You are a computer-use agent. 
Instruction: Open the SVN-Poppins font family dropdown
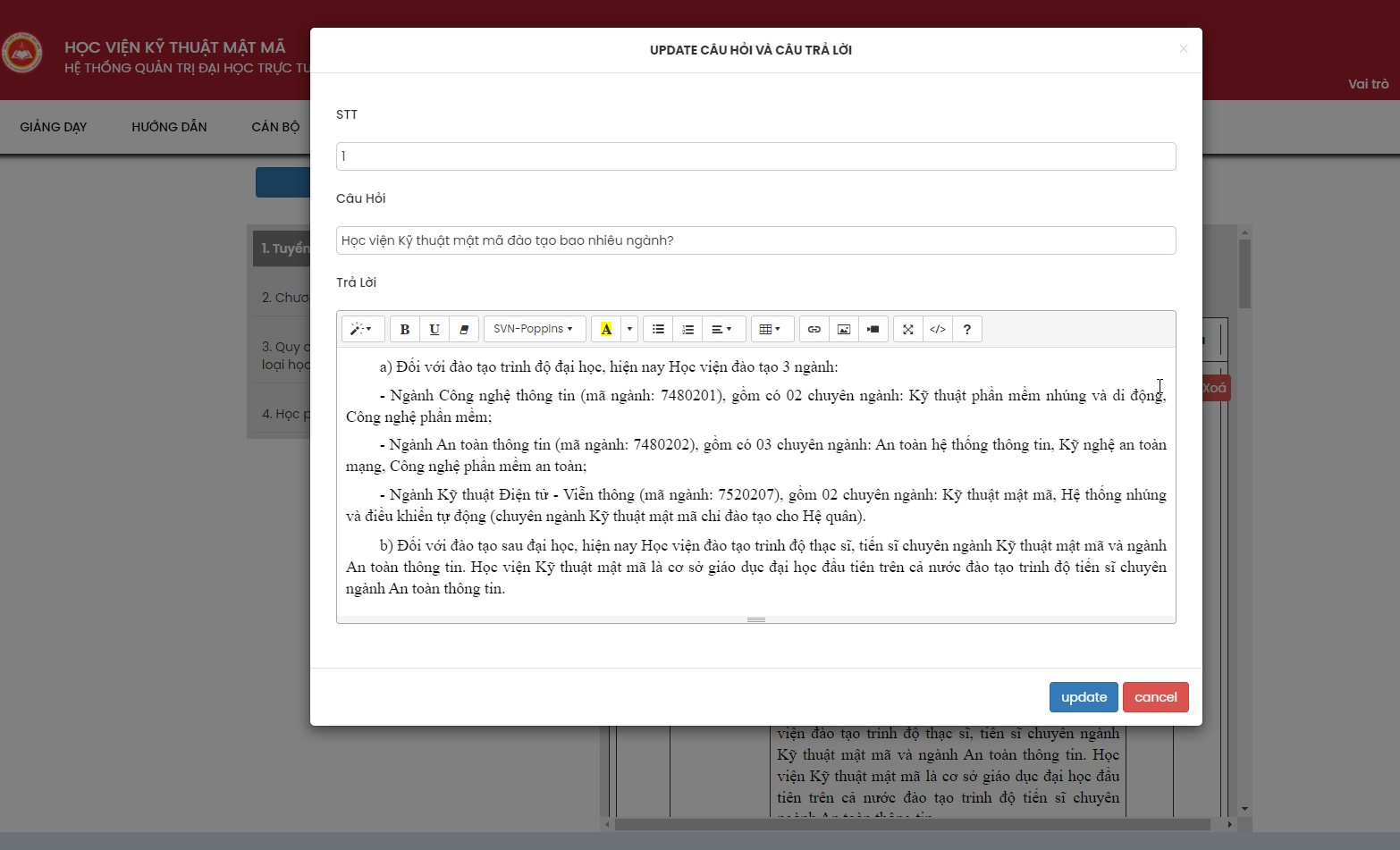[535, 329]
